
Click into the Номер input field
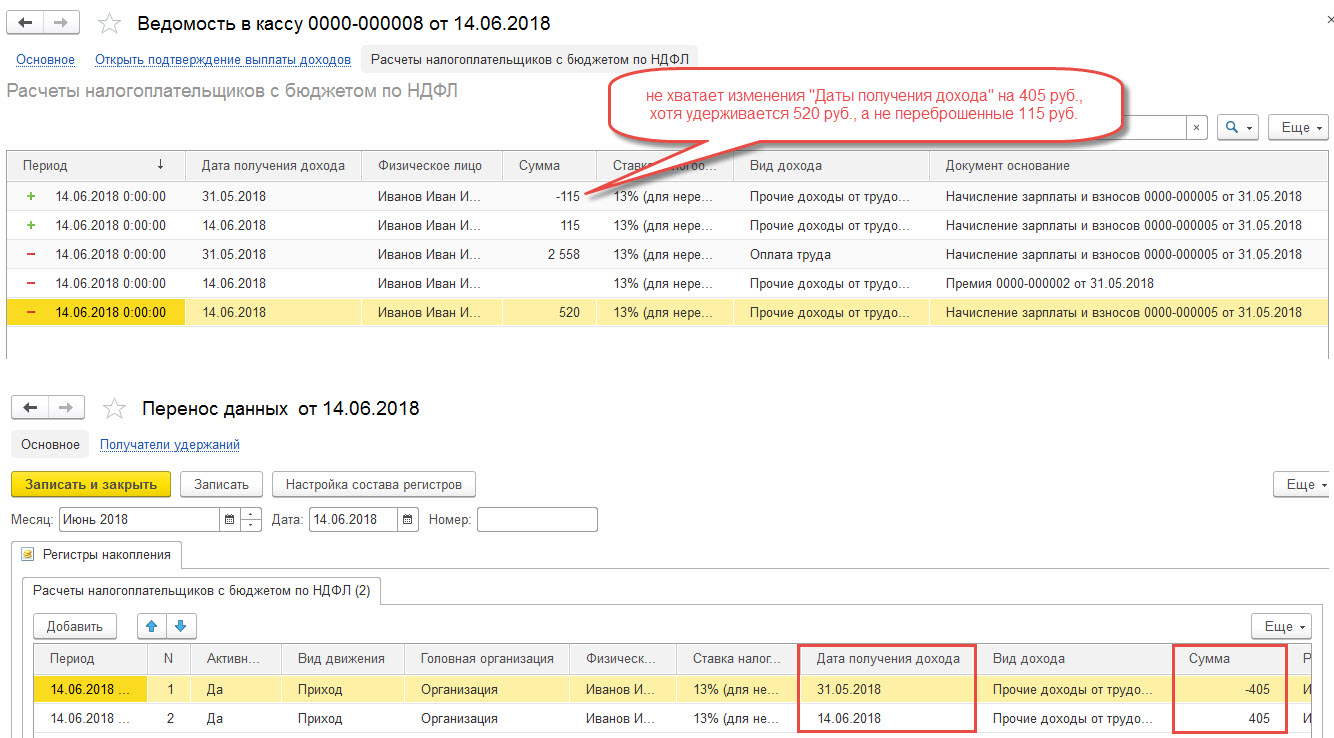coord(537,519)
